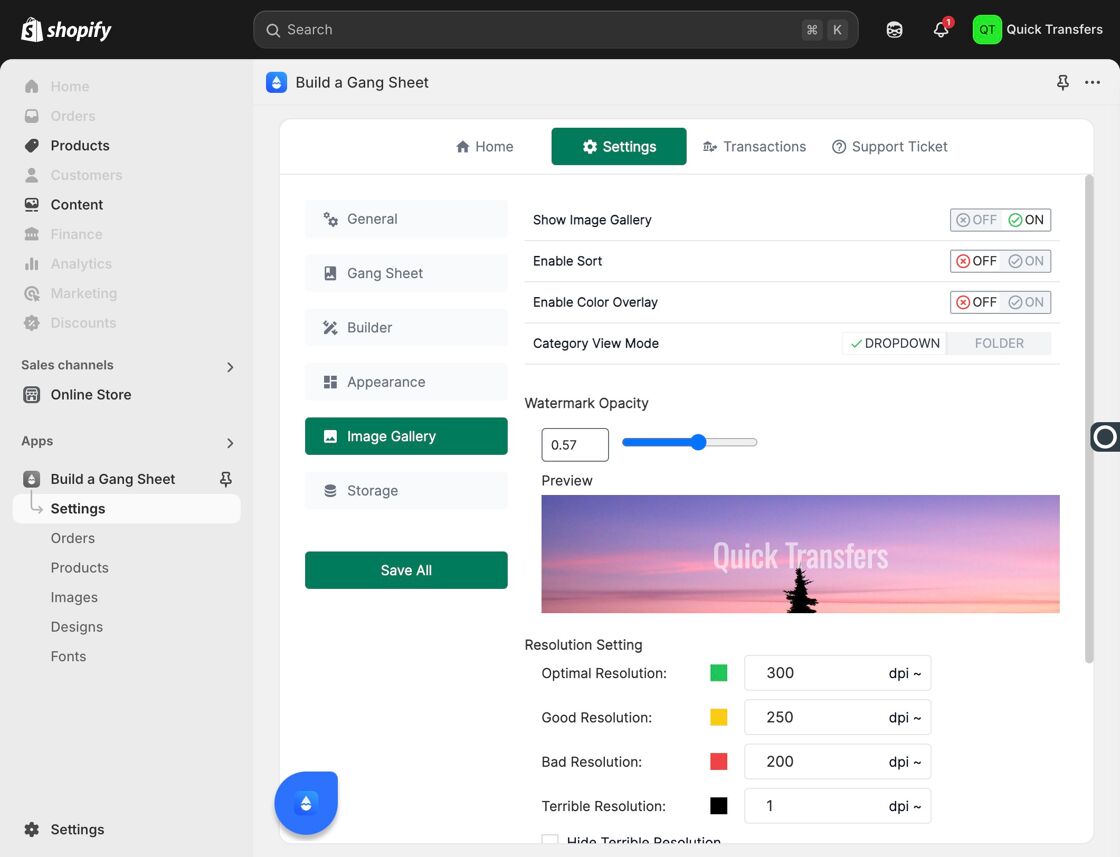
Task: Open the Quick Transfers account menu
Action: click(1038, 30)
